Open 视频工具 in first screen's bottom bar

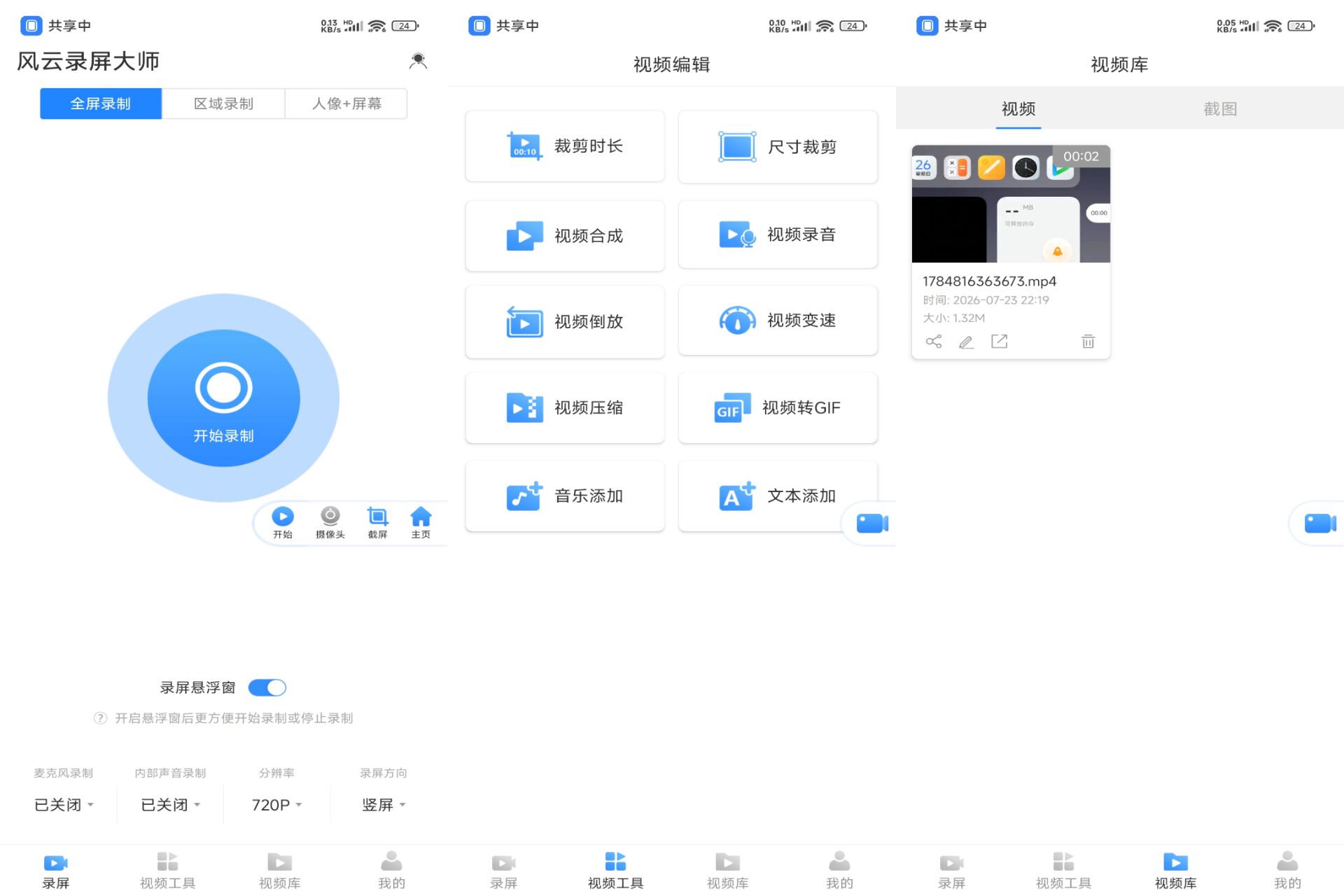(x=168, y=871)
